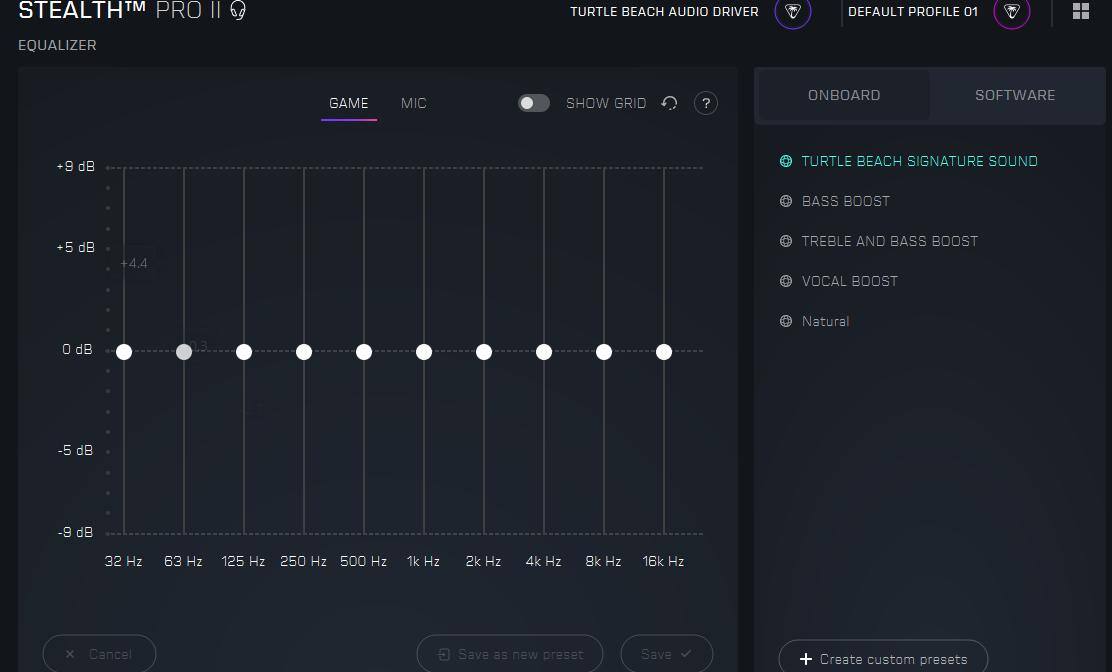Click the Turtle Beach Audio Driver label

(665, 12)
